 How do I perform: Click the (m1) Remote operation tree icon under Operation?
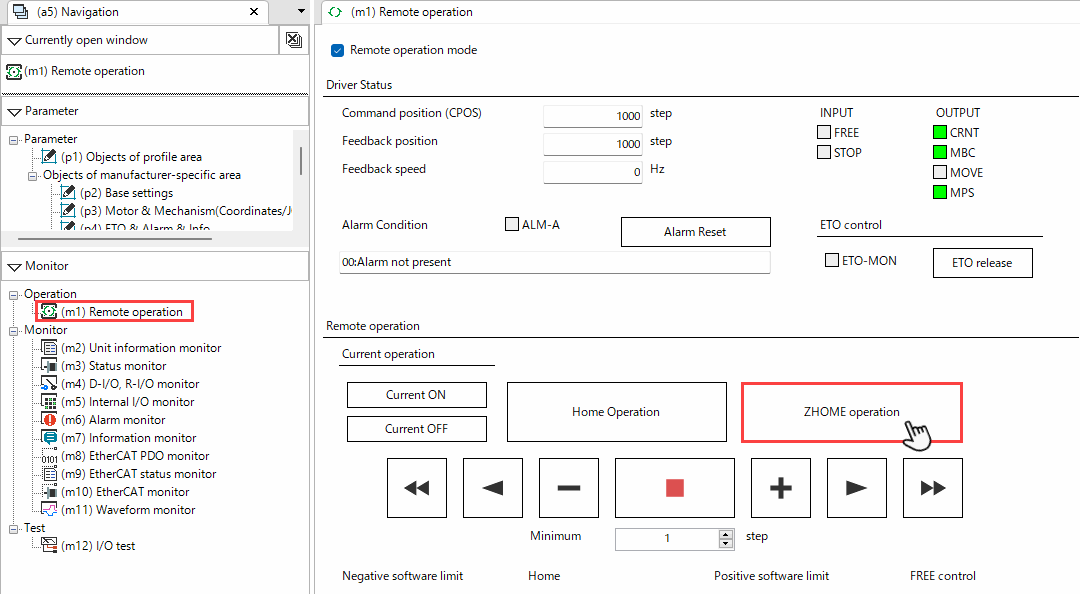(48, 311)
